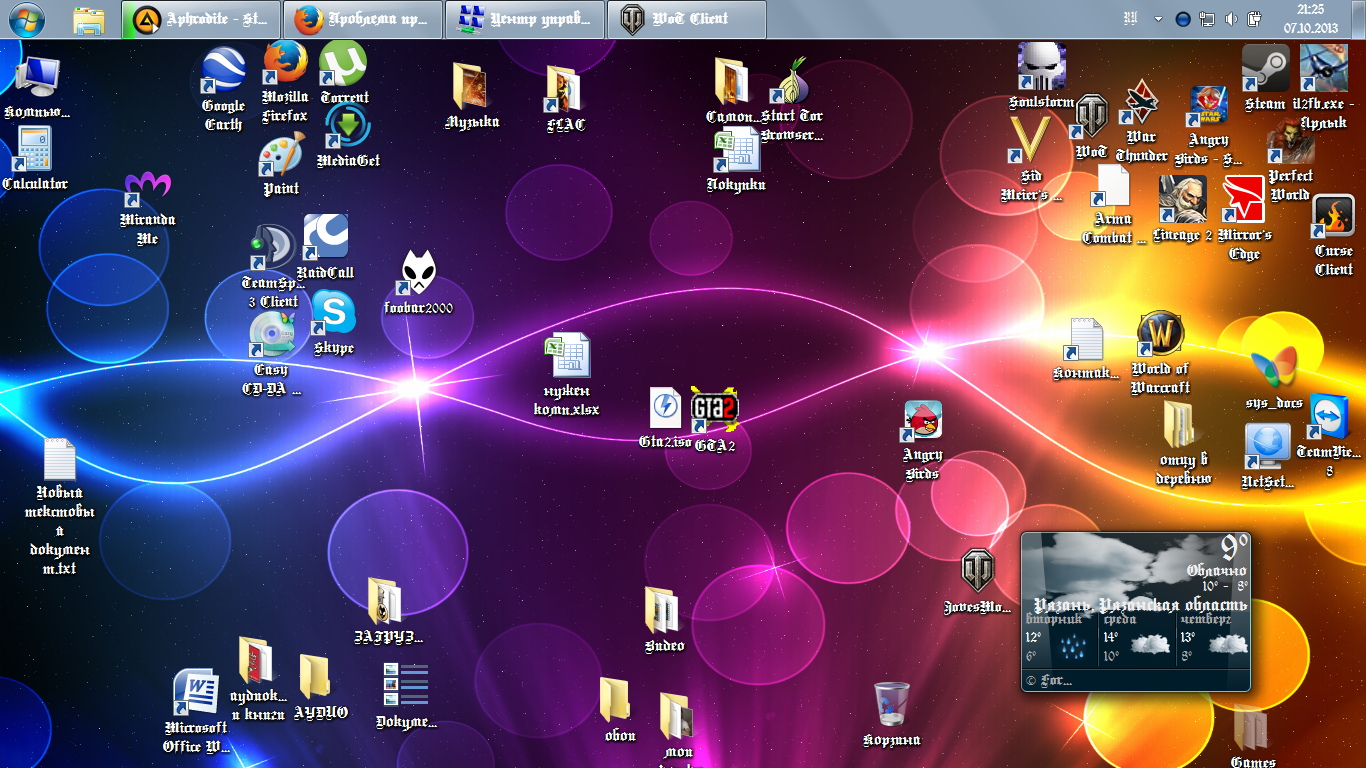Switch to WoT Client taskbar window
Screen dimensions: 1366x768
(x=687, y=19)
